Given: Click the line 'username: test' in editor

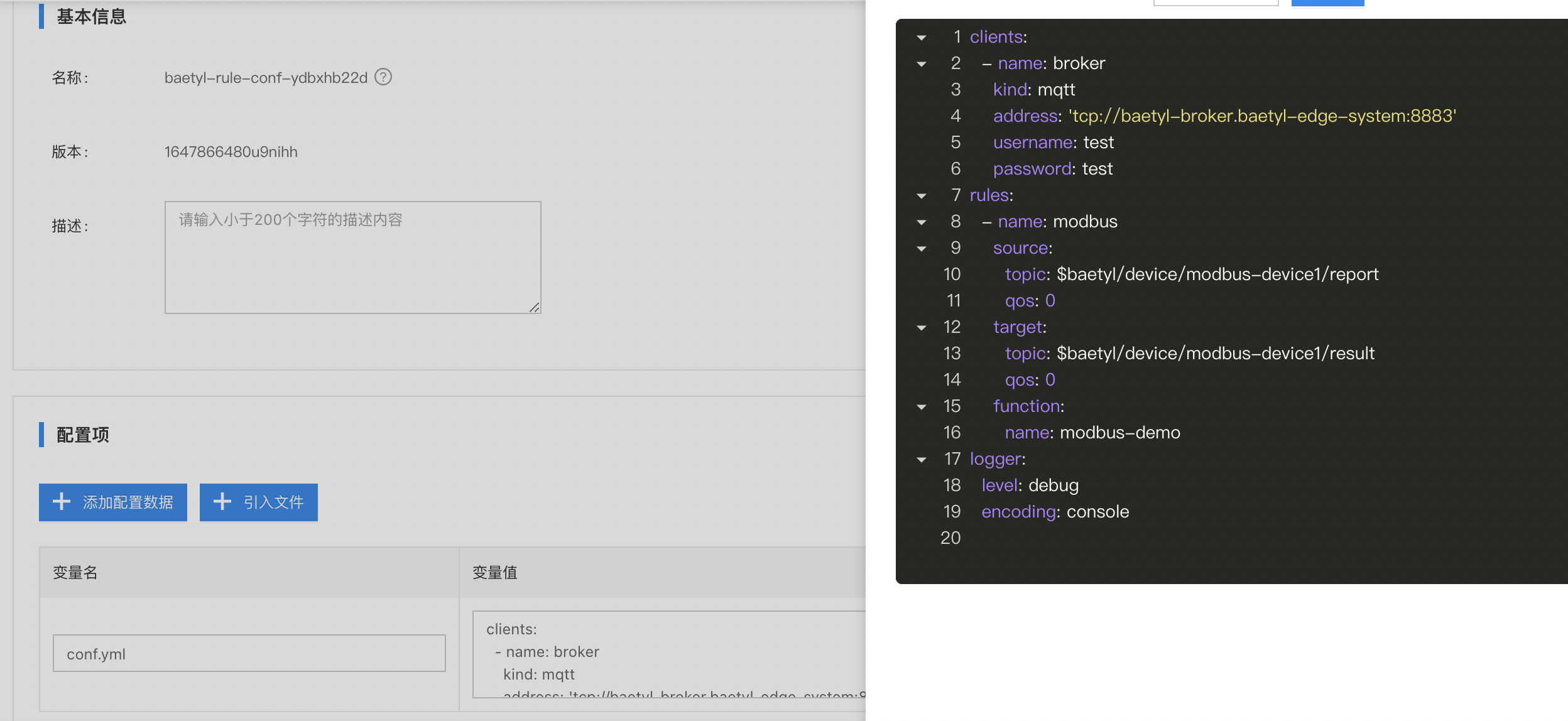Looking at the screenshot, I should tap(1053, 143).
